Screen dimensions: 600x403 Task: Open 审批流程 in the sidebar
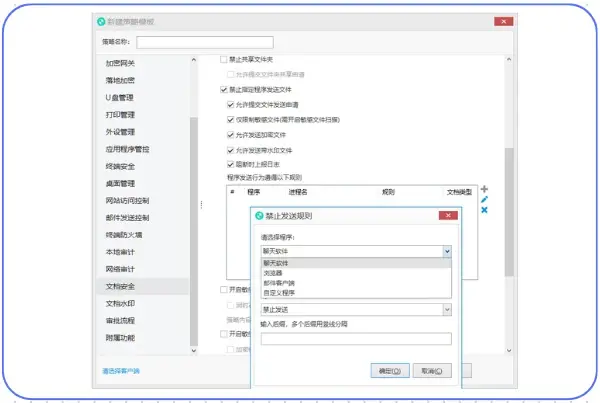120,321
